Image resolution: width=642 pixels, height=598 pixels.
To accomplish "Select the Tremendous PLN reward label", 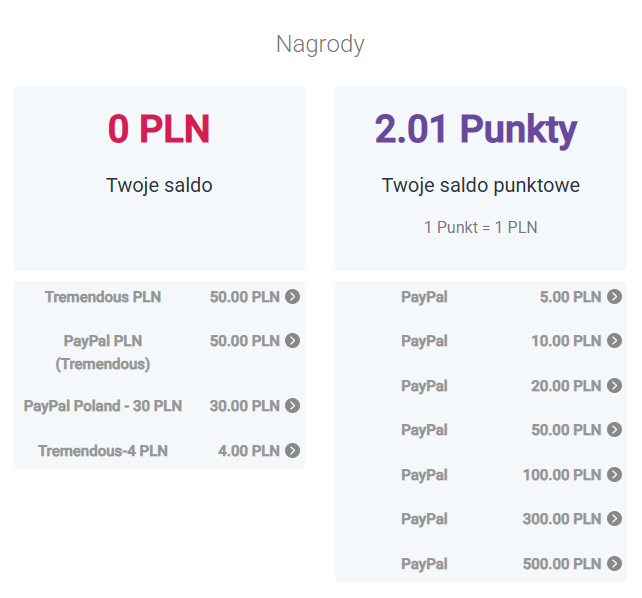I will (103, 297).
